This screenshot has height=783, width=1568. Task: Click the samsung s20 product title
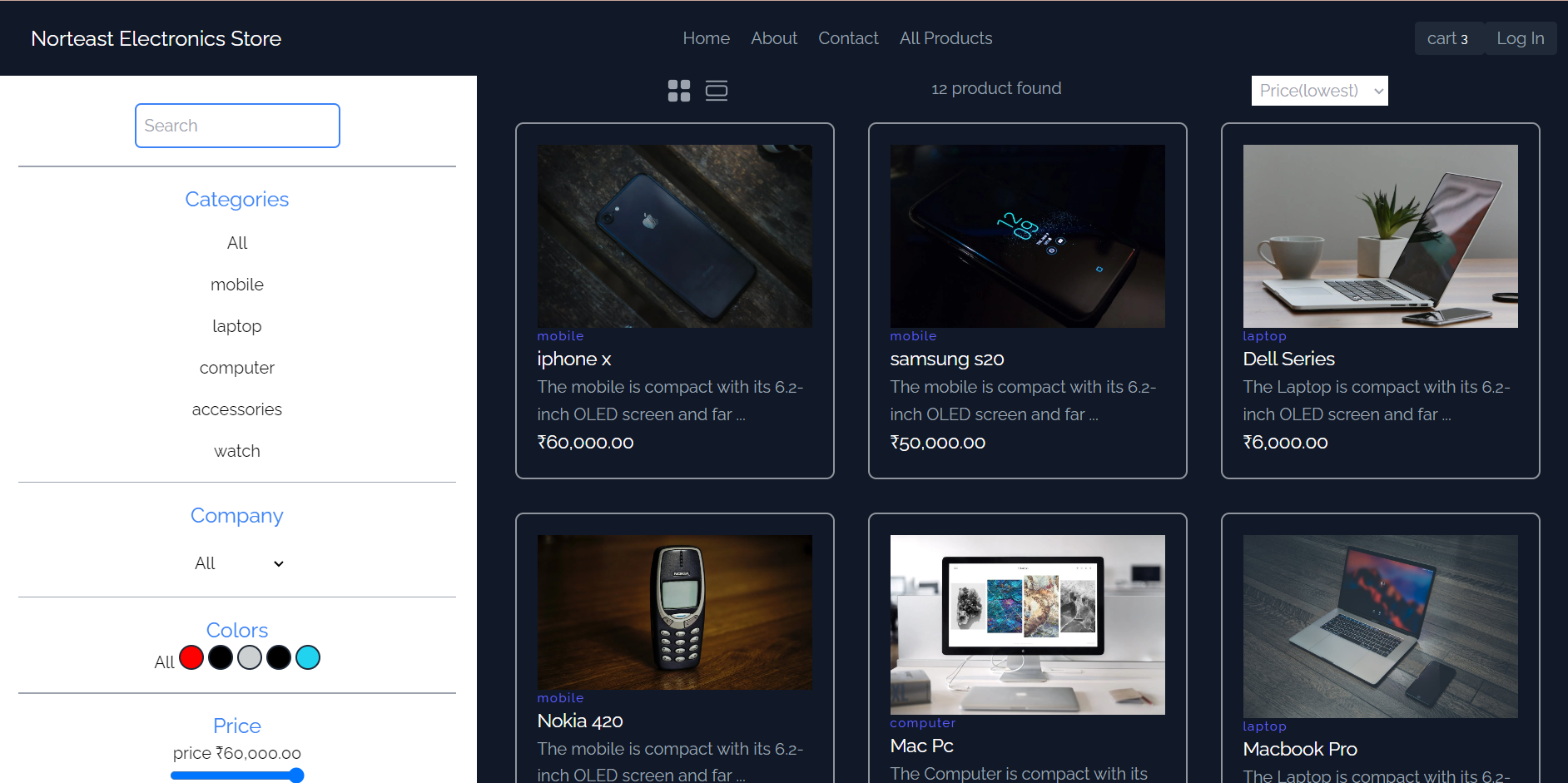(x=947, y=359)
